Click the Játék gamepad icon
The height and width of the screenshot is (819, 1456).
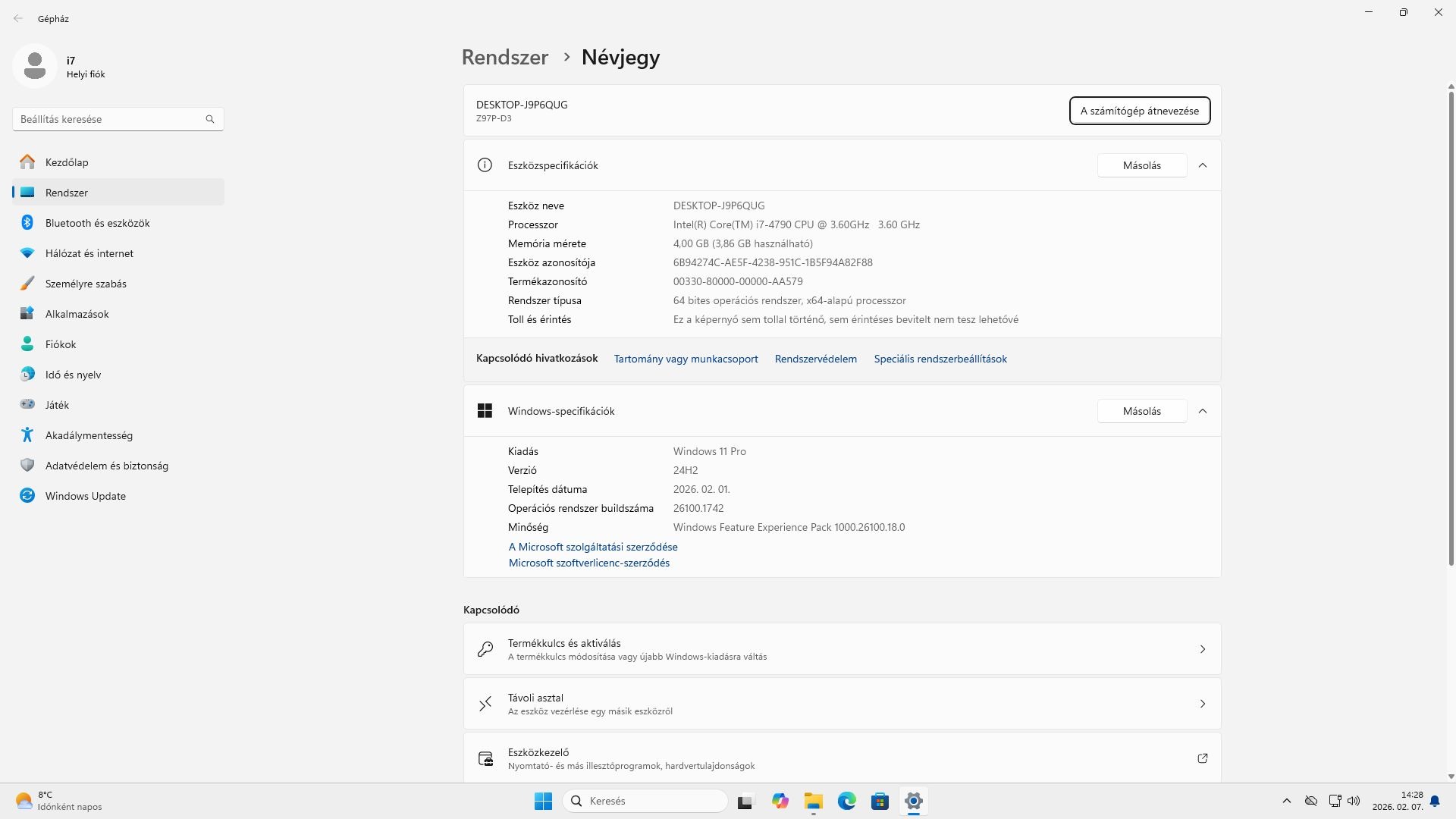[x=27, y=405]
